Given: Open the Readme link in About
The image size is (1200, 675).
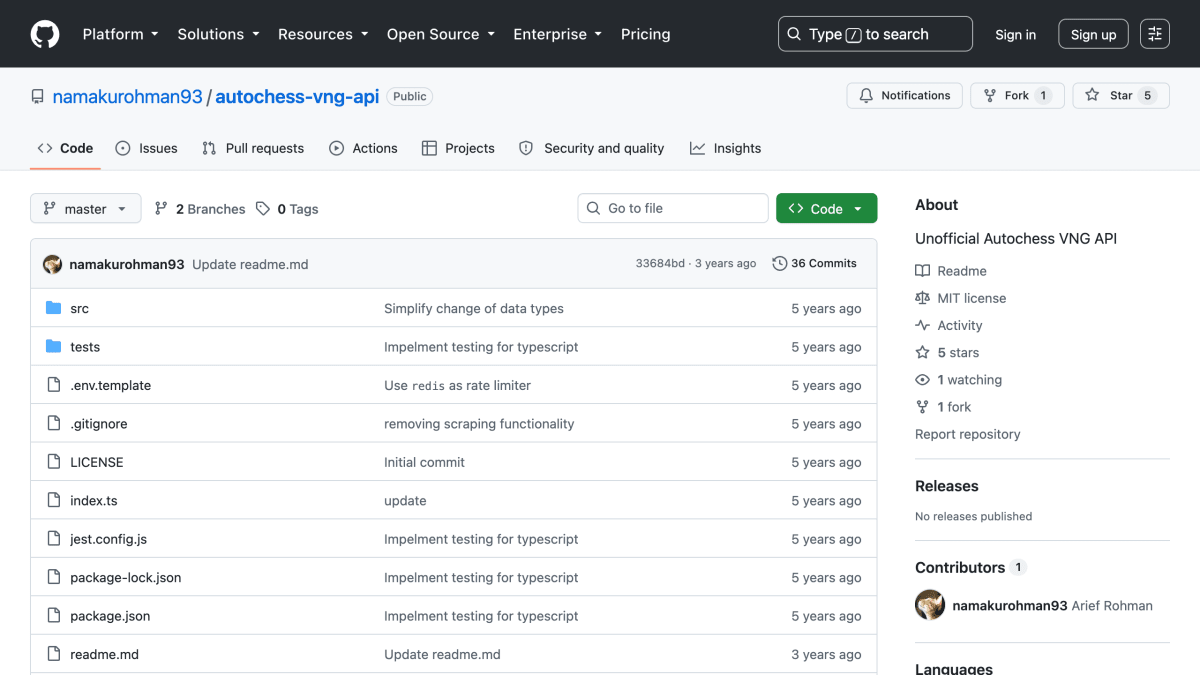Looking at the screenshot, I should coord(951,271).
